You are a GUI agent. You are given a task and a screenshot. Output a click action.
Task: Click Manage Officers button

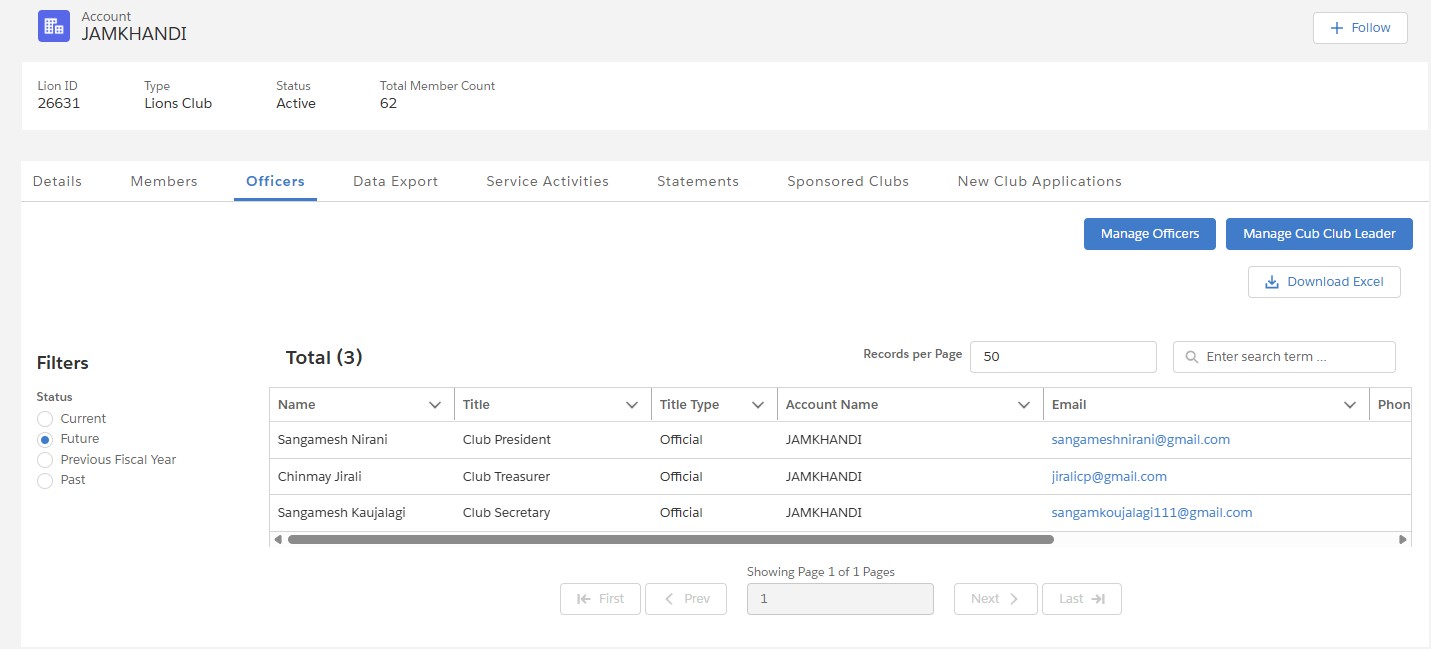click(1150, 234)
